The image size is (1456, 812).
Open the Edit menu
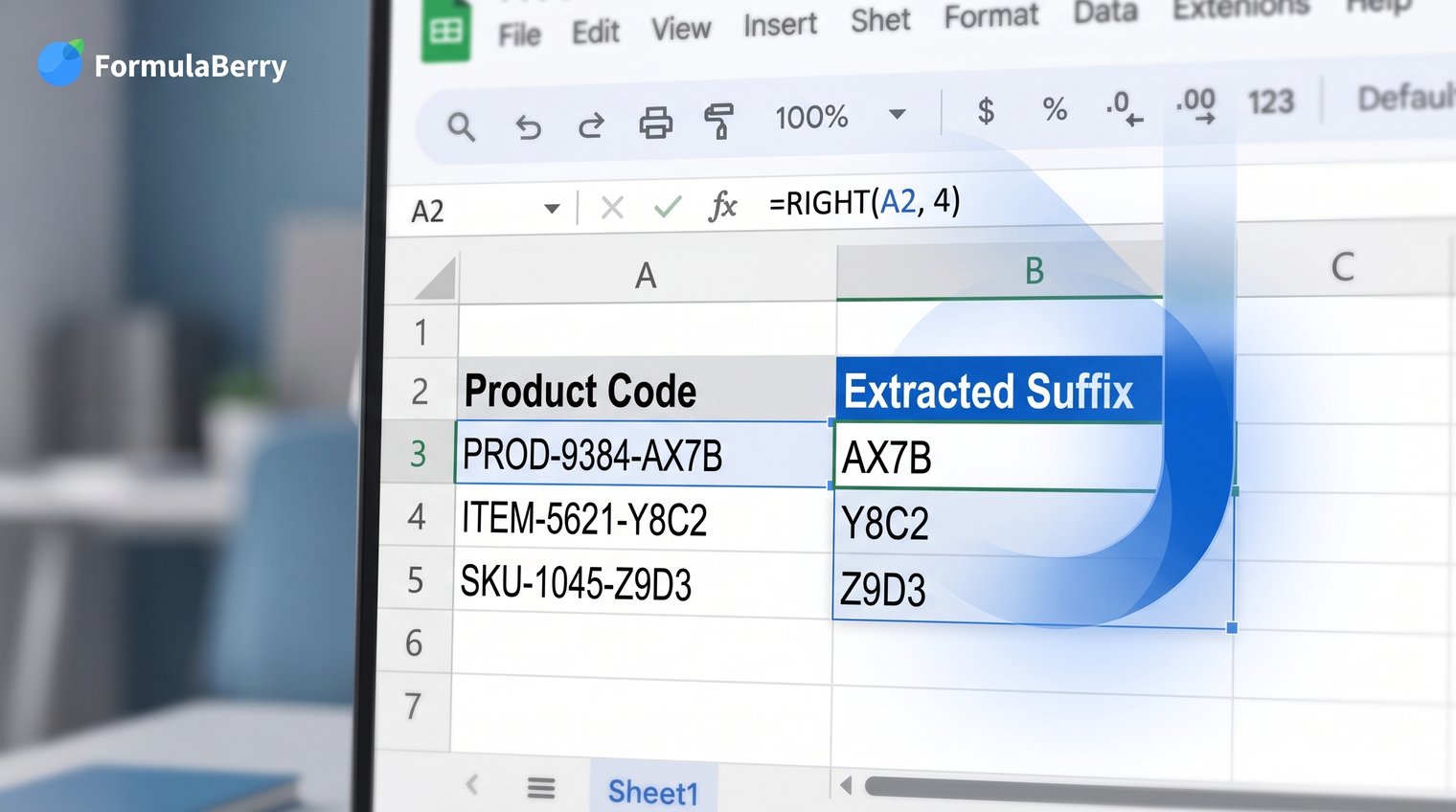[596, 33]
